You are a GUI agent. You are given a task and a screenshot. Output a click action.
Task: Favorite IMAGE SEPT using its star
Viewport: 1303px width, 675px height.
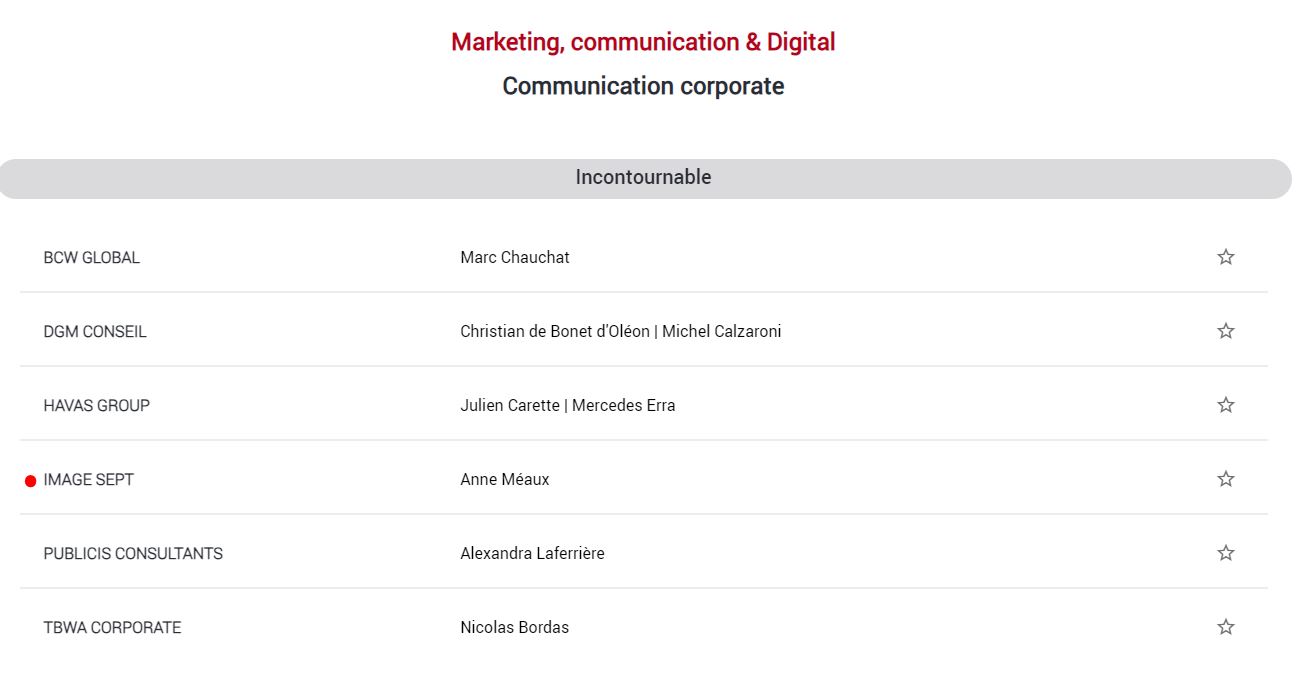tap(1225, 479)
